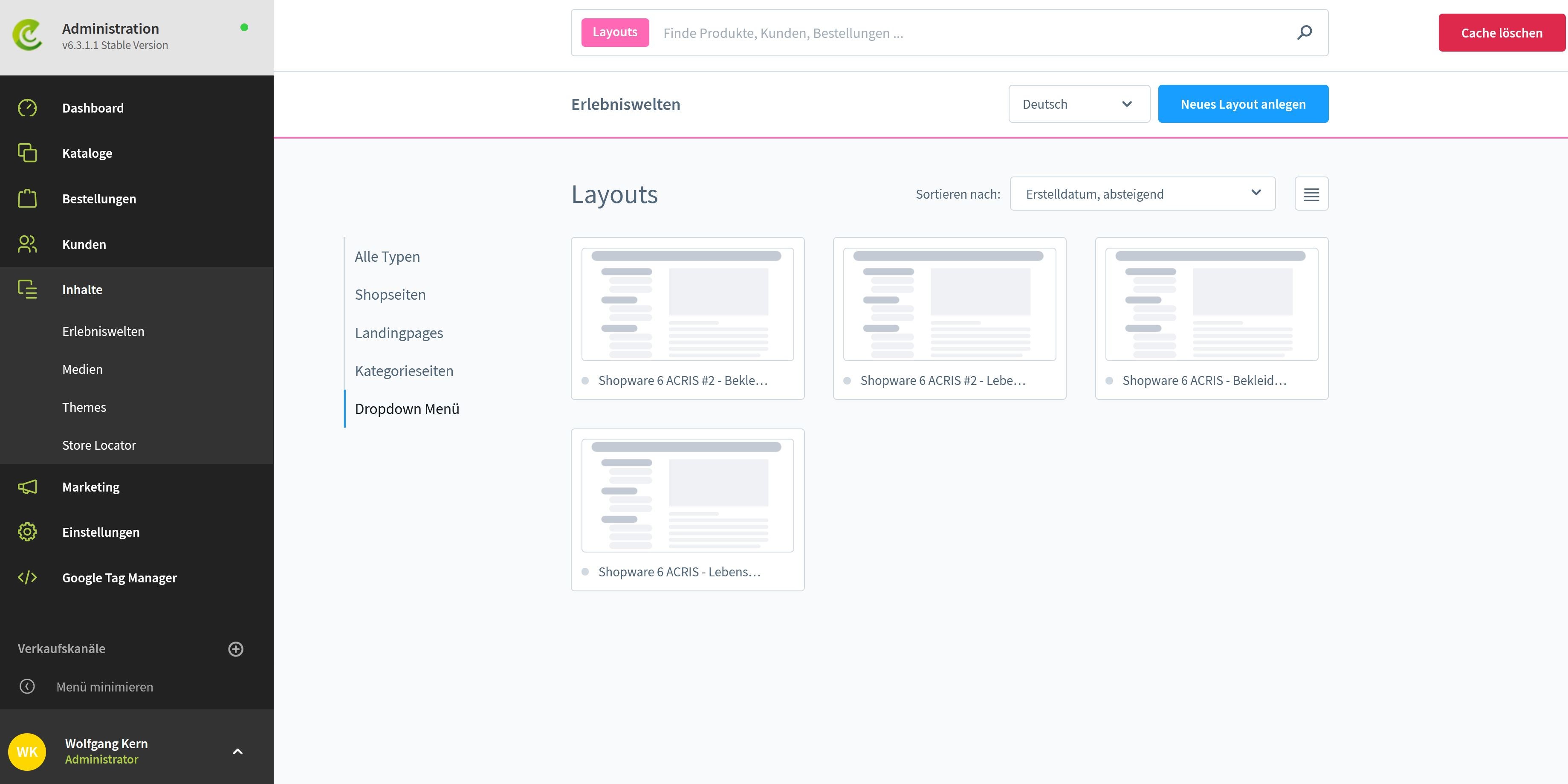Click Menü minimieren text
The width and height of the screenshot is (1568, 784).
[105, 687]
